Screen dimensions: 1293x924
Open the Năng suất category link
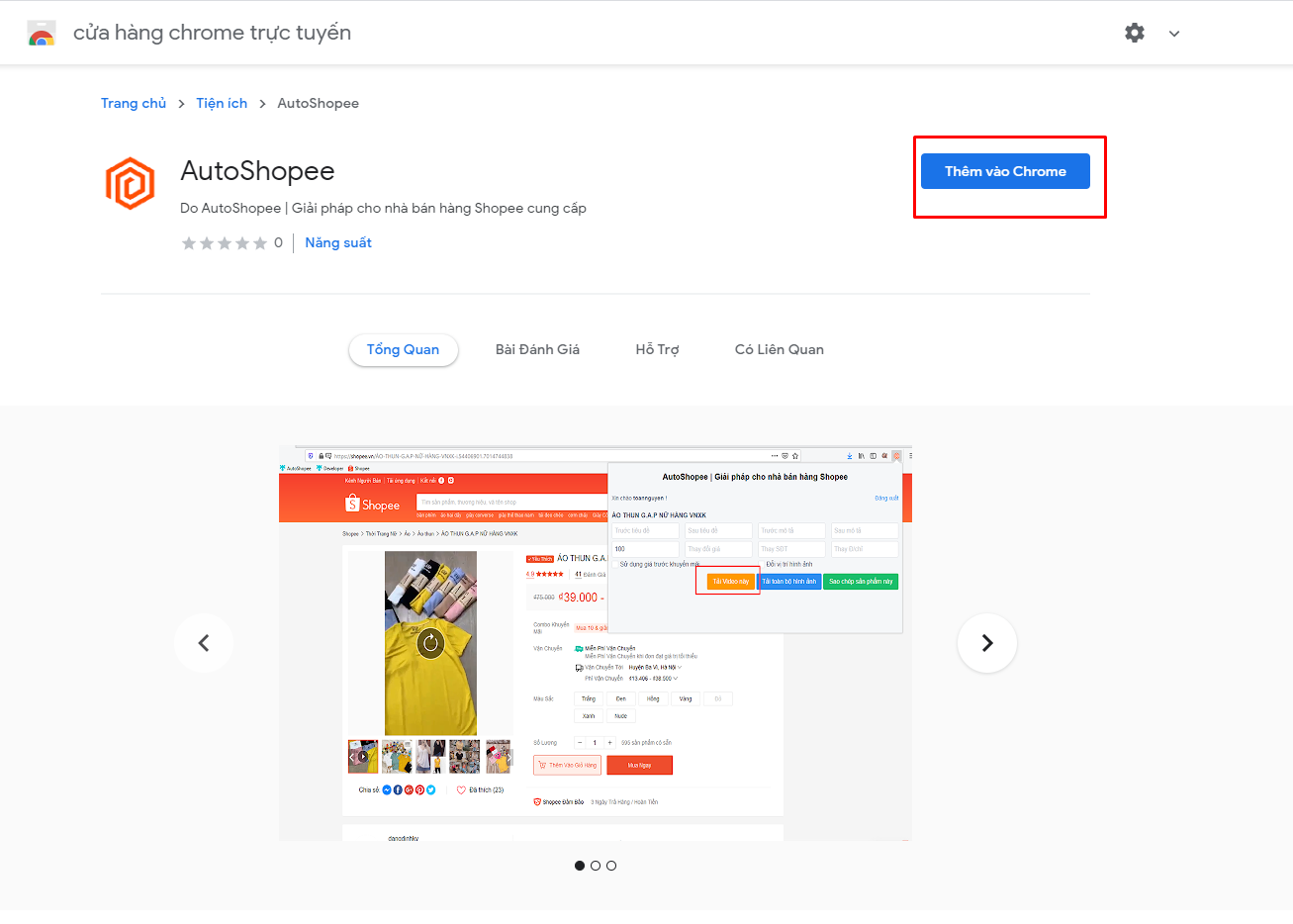pos(338,242)
